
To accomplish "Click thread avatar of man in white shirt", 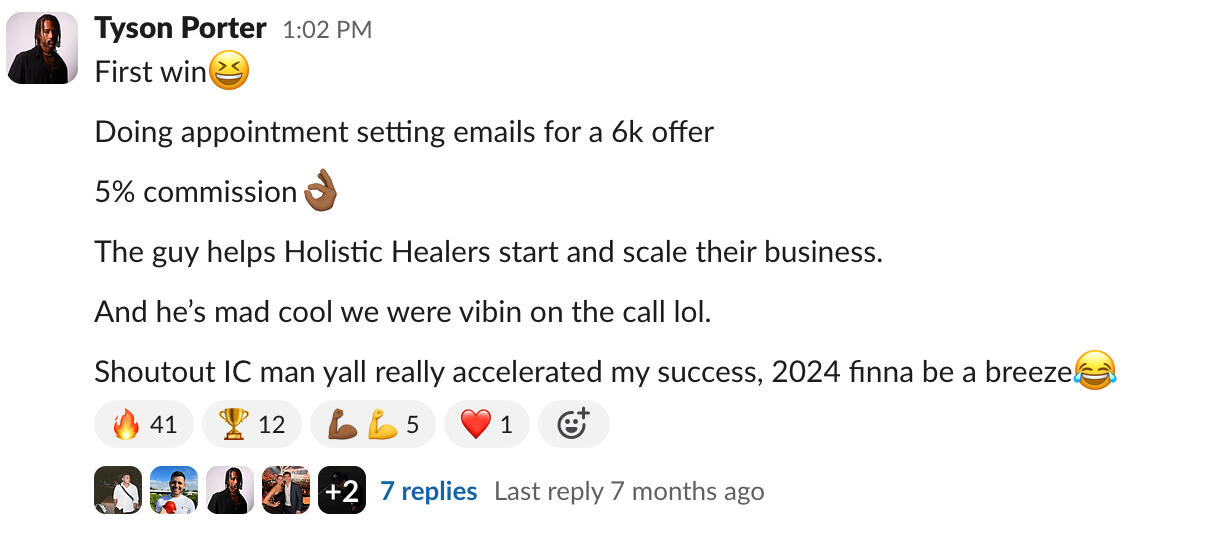I will [118, 491].
